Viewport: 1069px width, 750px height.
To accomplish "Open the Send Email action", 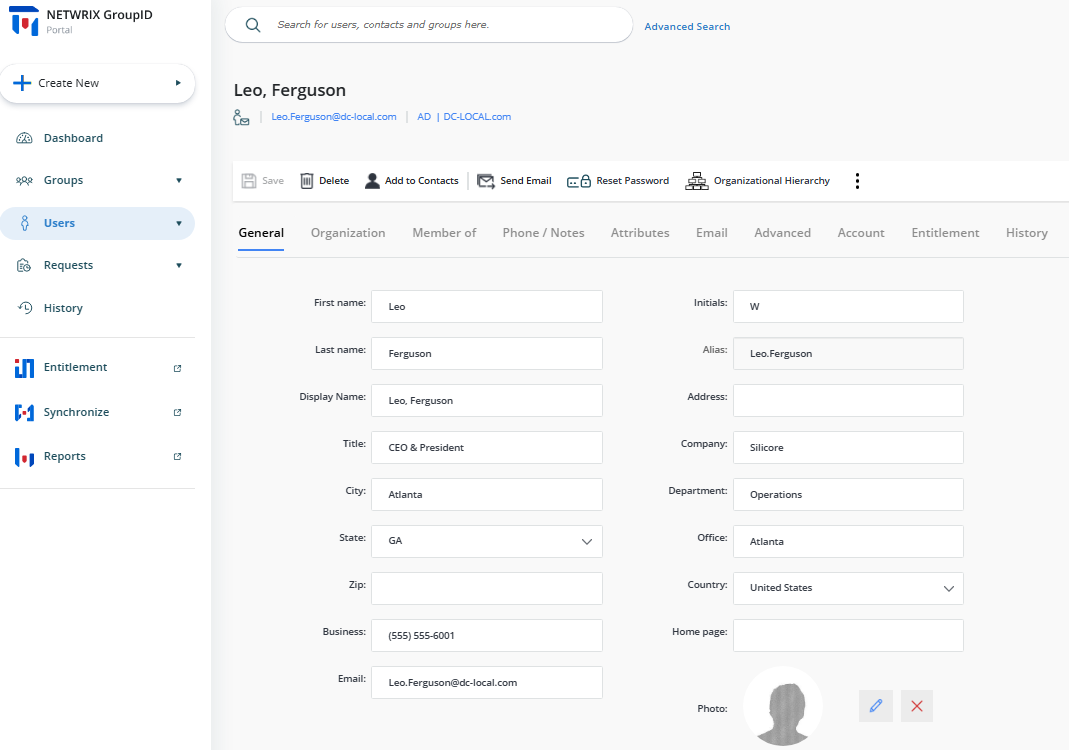I will 514,180.
